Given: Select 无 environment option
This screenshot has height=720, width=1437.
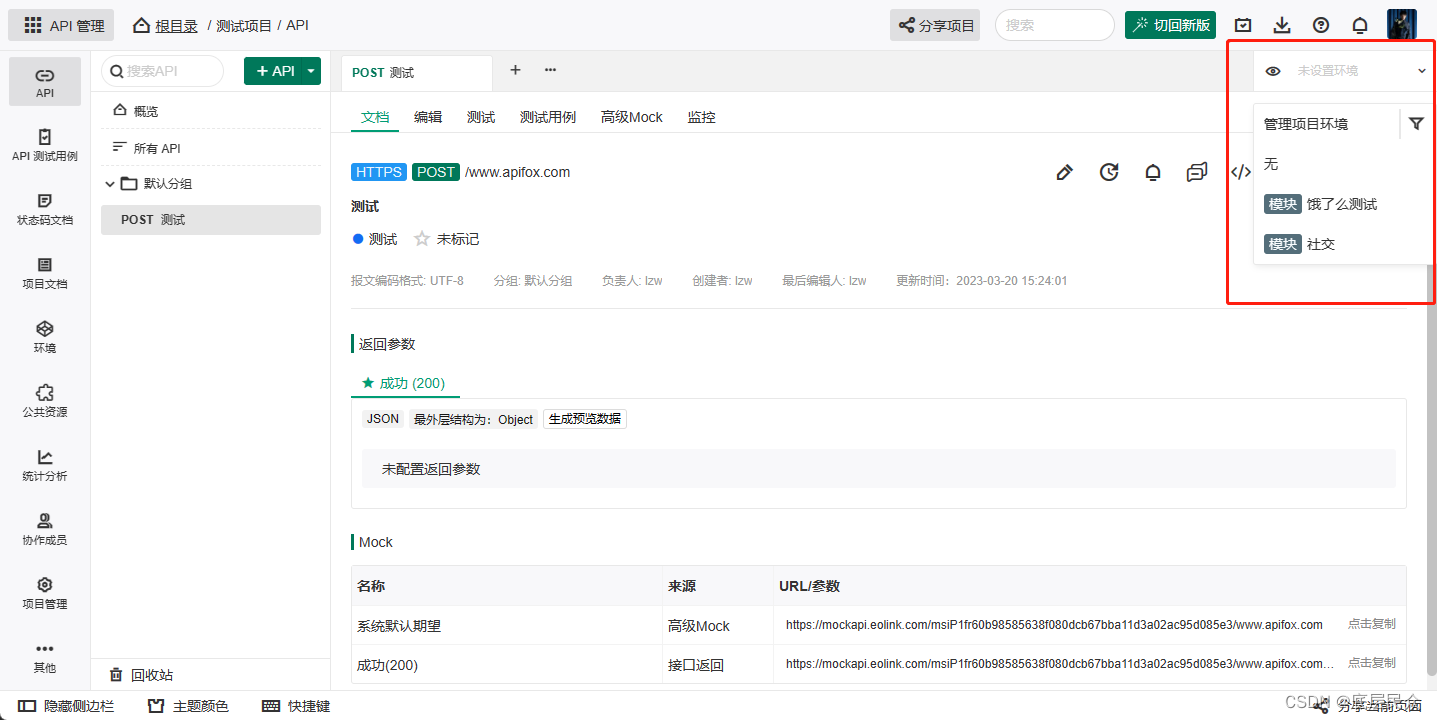Looking at the screenshot, I should [x=1345, y=164].
